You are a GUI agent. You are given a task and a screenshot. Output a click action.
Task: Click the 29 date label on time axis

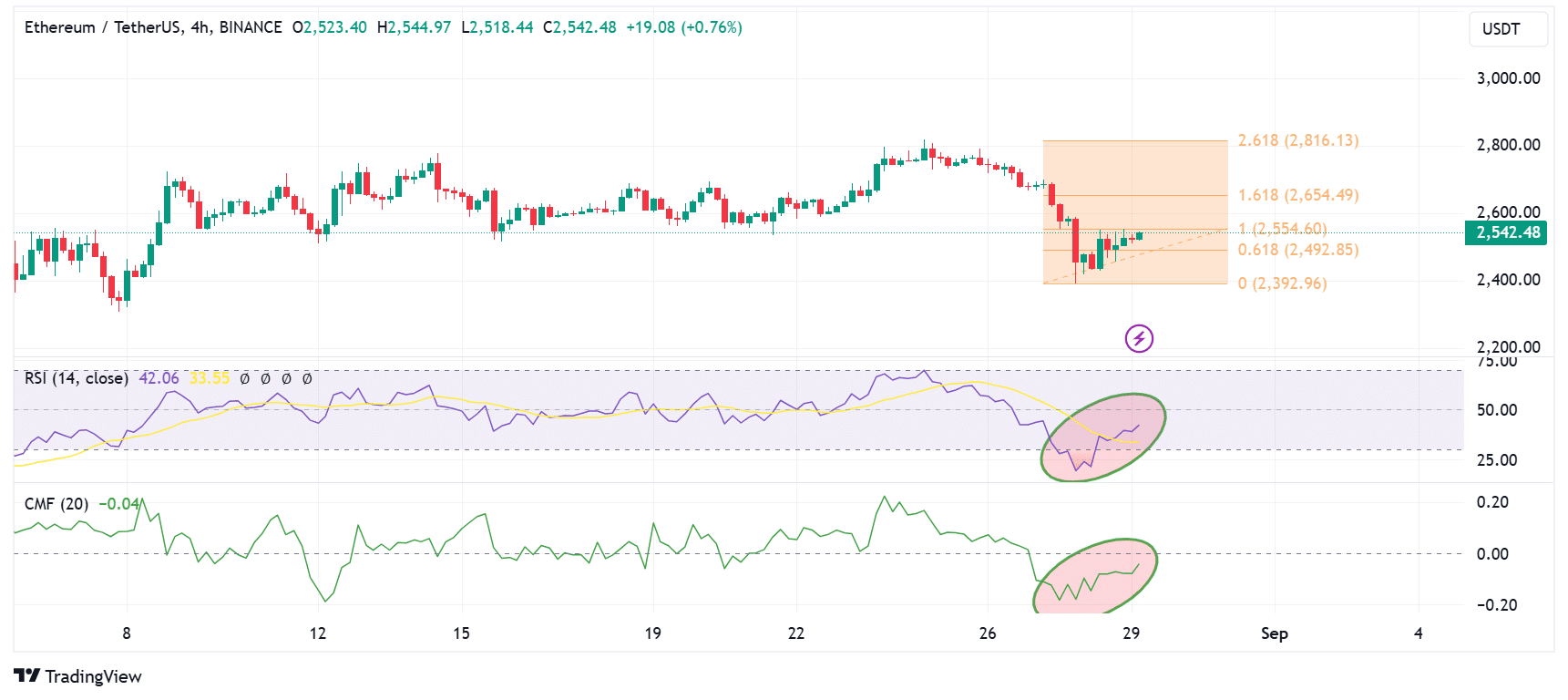tap(1131, 633)
